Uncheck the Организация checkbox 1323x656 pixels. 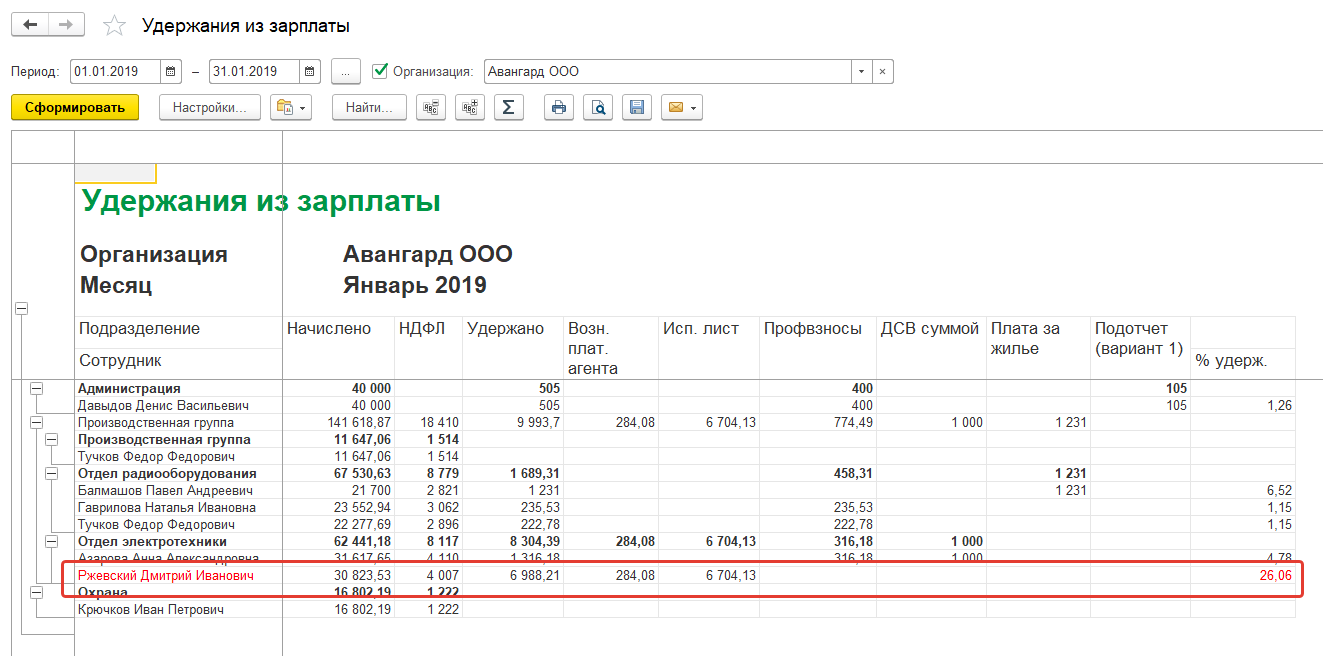click(380, 71)
